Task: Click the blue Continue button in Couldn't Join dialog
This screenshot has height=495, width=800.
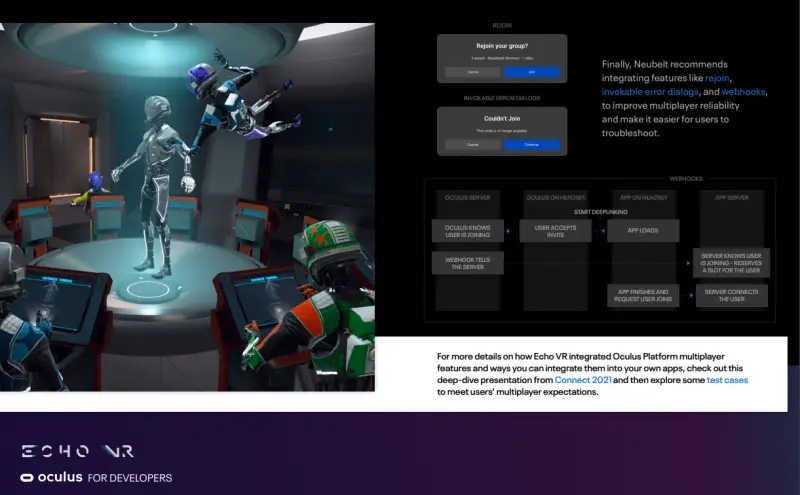Action: [531, 144]
